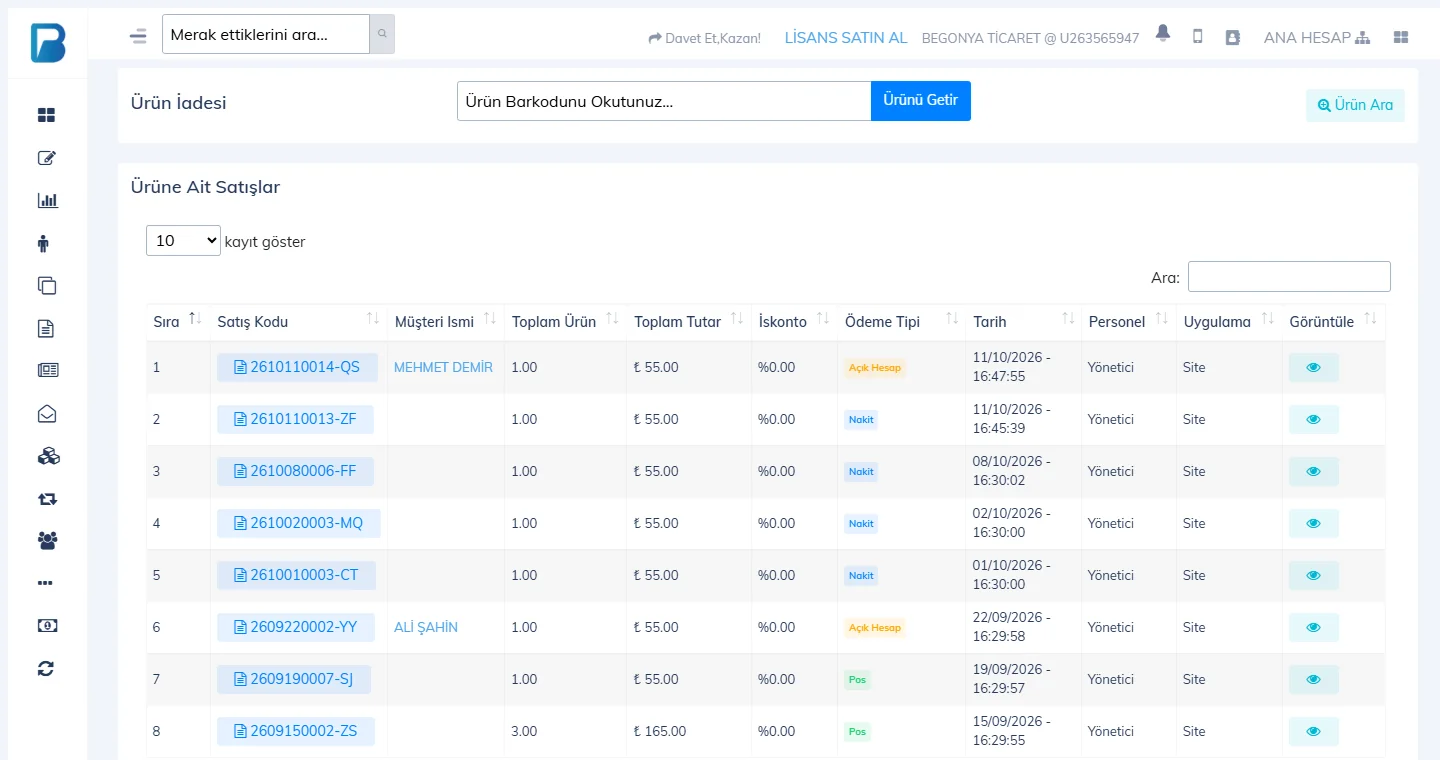Image resolution: width=1440 pixels, height=760 pixels.
Task: View sale 2610020003-MQ with eye button
Action: [x=1313, y=523]
